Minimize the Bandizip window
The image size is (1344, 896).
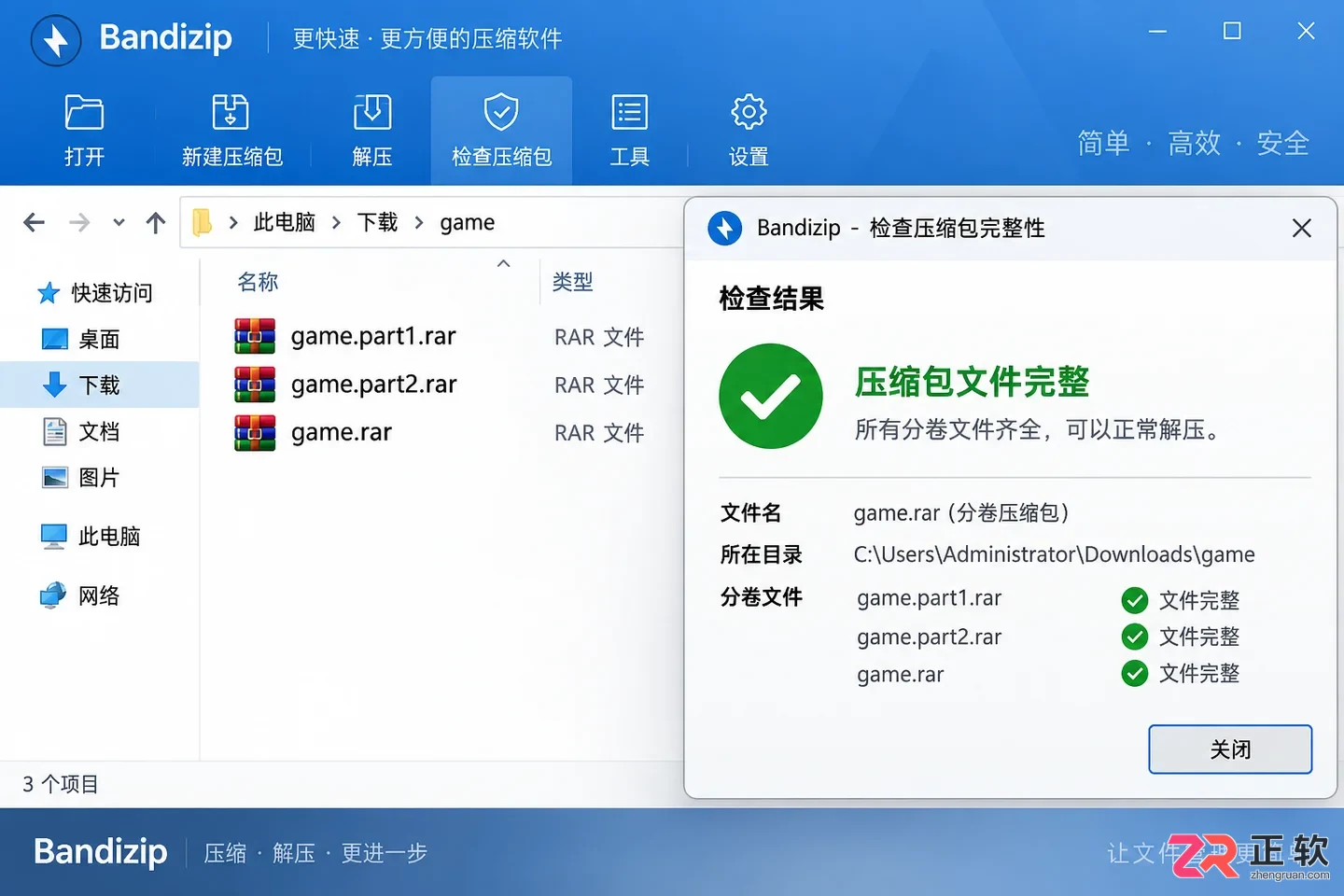point(1157,31)
